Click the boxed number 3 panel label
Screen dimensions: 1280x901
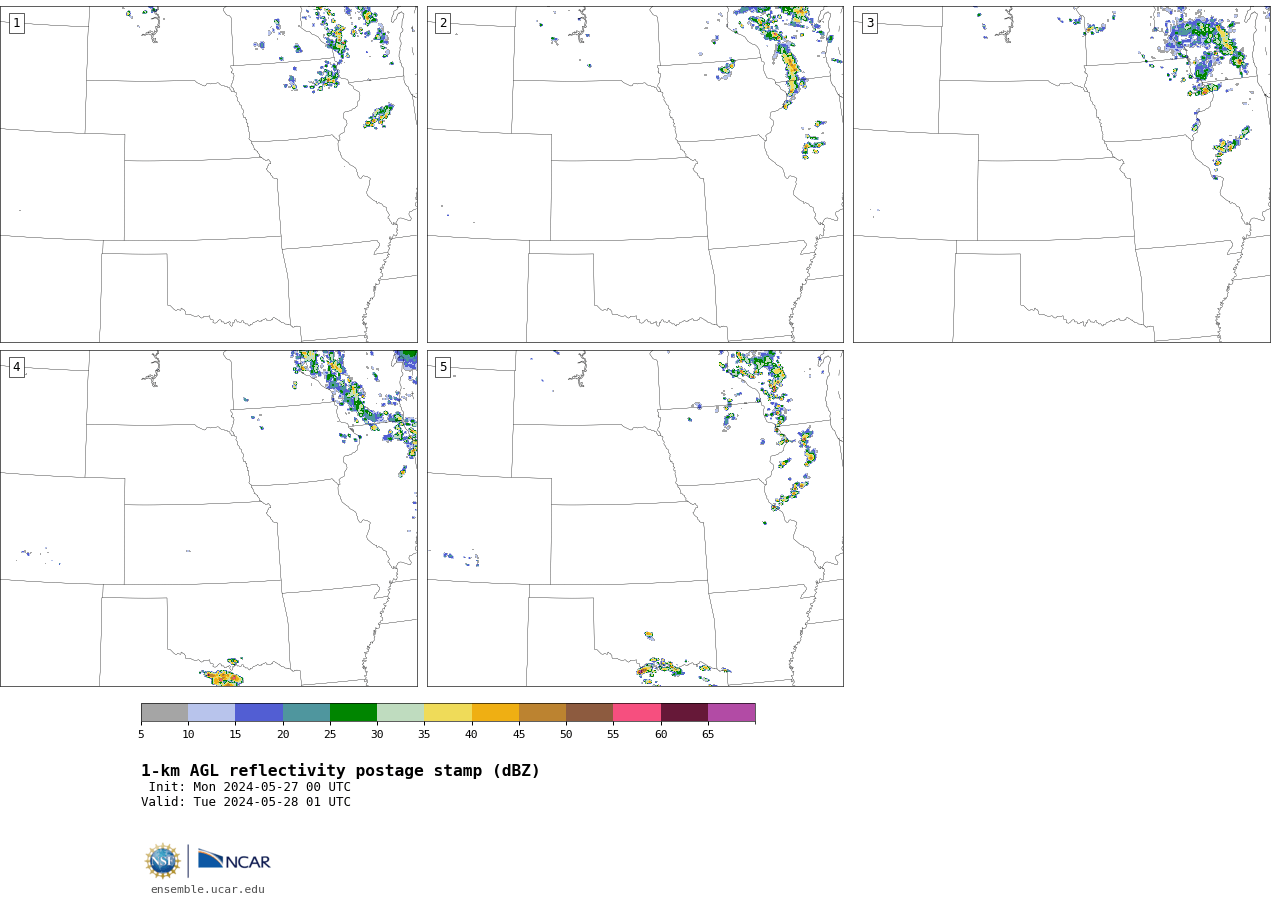[x=869, y=23]
